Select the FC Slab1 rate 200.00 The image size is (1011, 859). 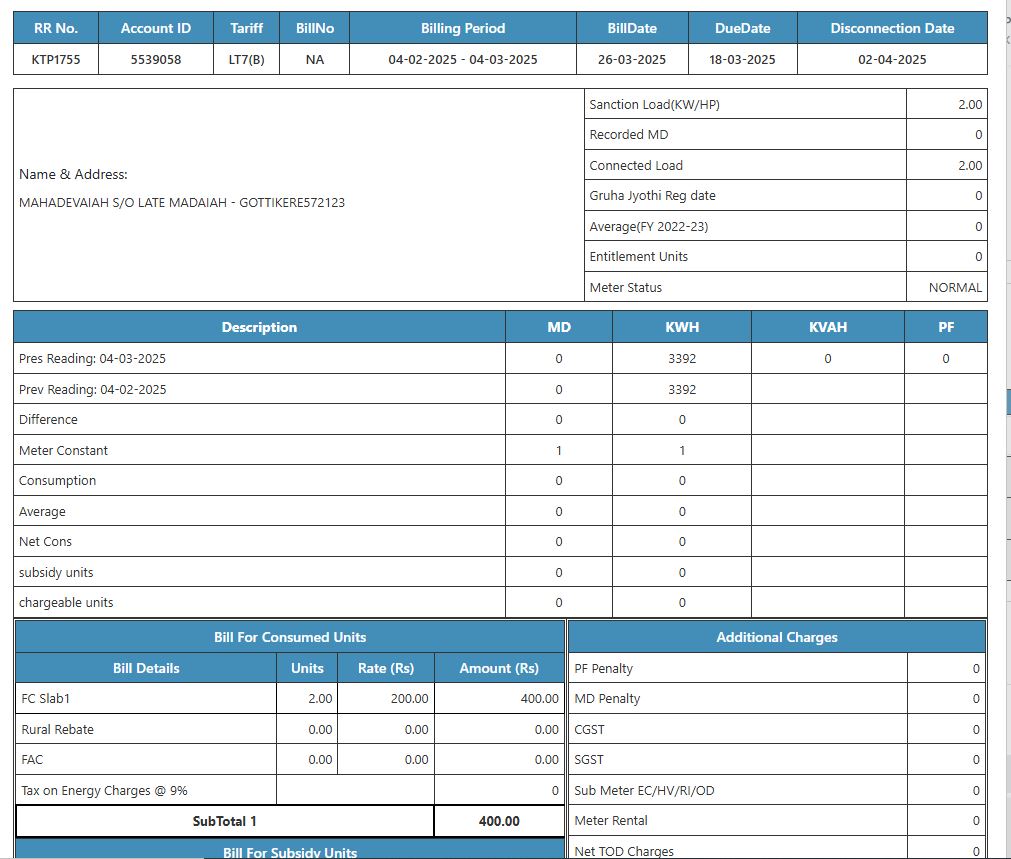tap(409, 698)
